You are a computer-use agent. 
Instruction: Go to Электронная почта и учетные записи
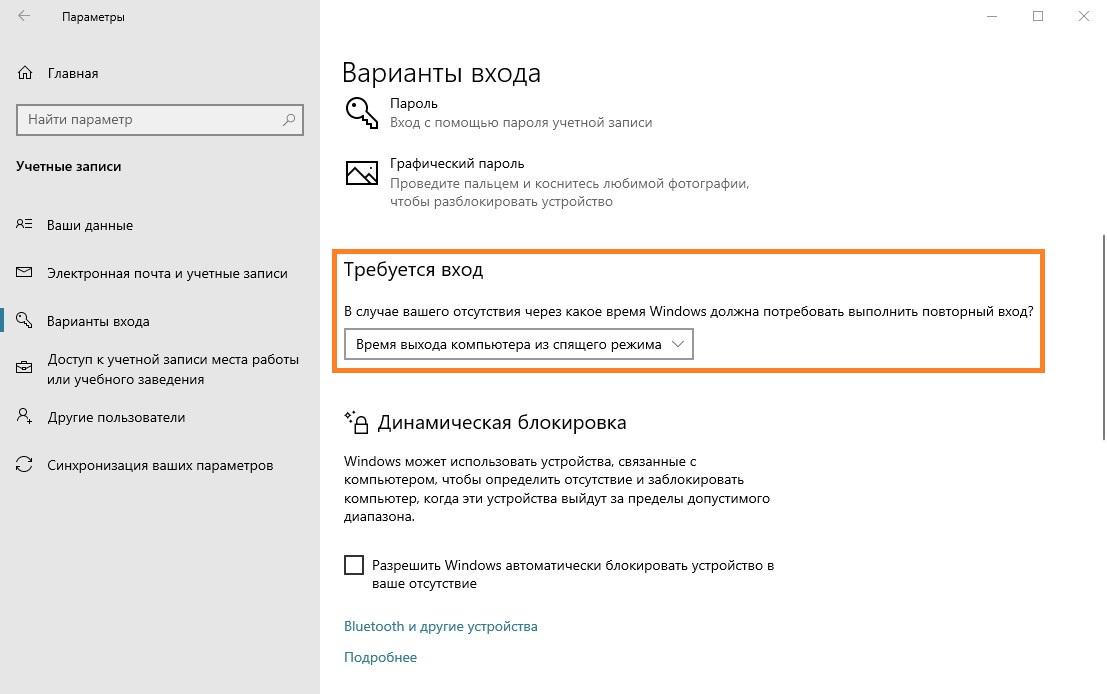click(167, 273)
